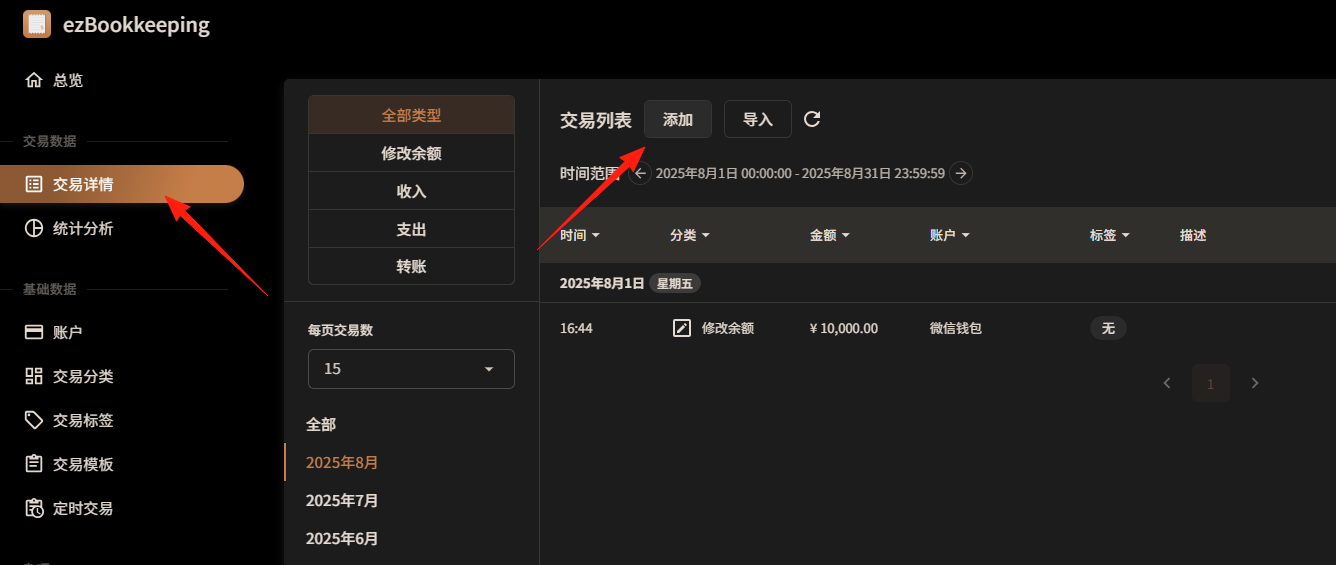Click the 2025年8月1日 date group header

point(602,283)
